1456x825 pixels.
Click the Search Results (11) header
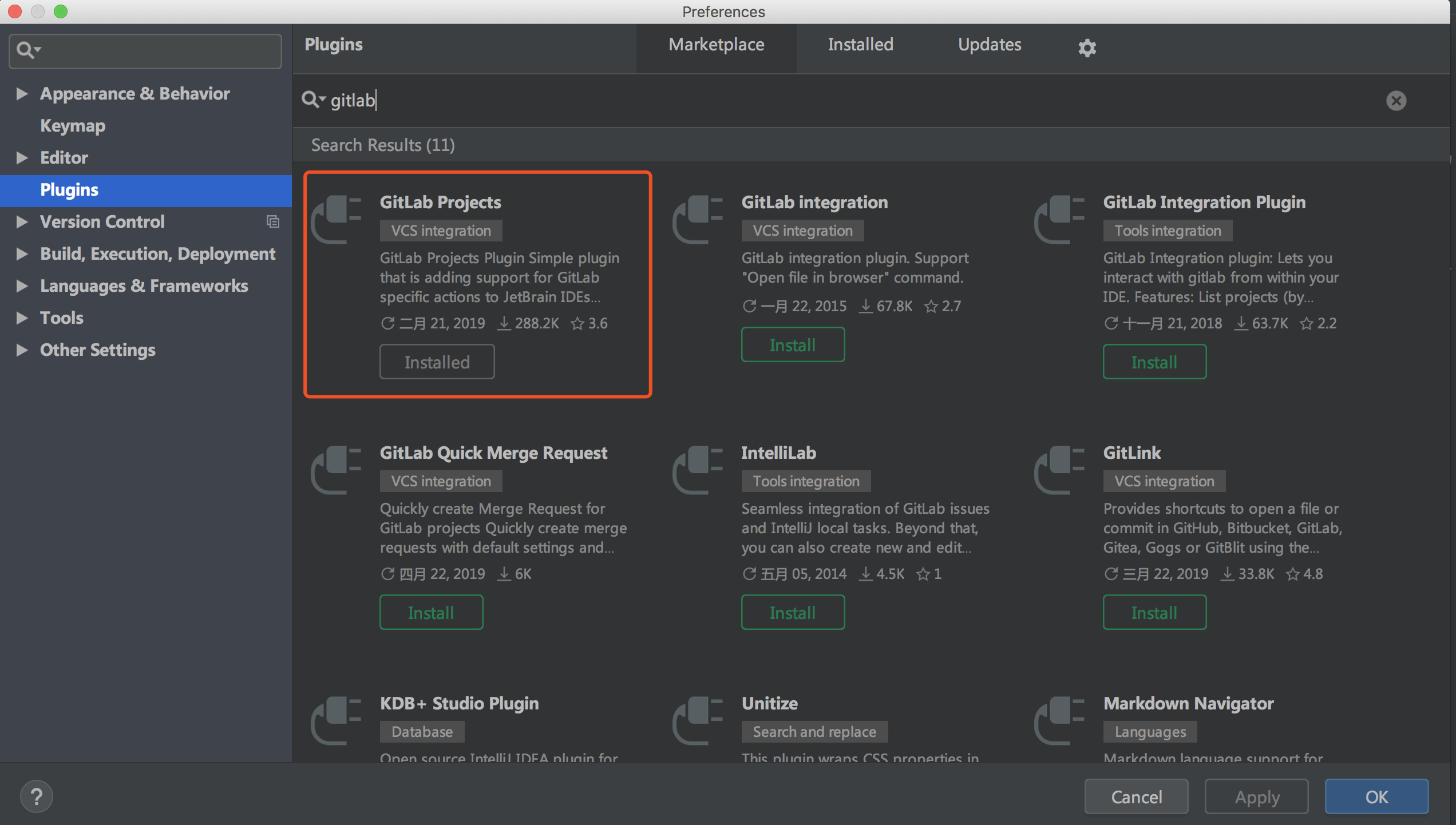[x=383, y=145]
